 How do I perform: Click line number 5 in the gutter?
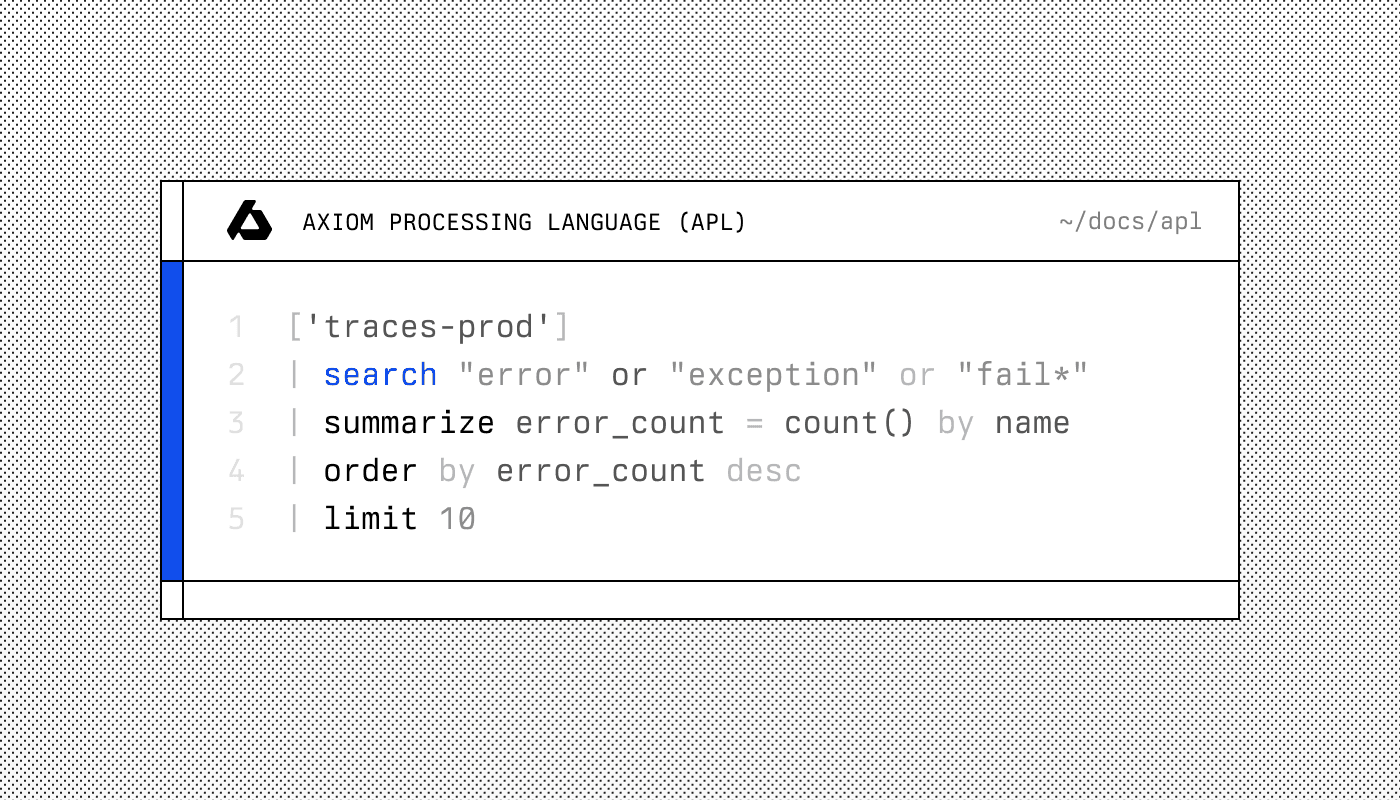pyautogui.click(x=236, y=519)
